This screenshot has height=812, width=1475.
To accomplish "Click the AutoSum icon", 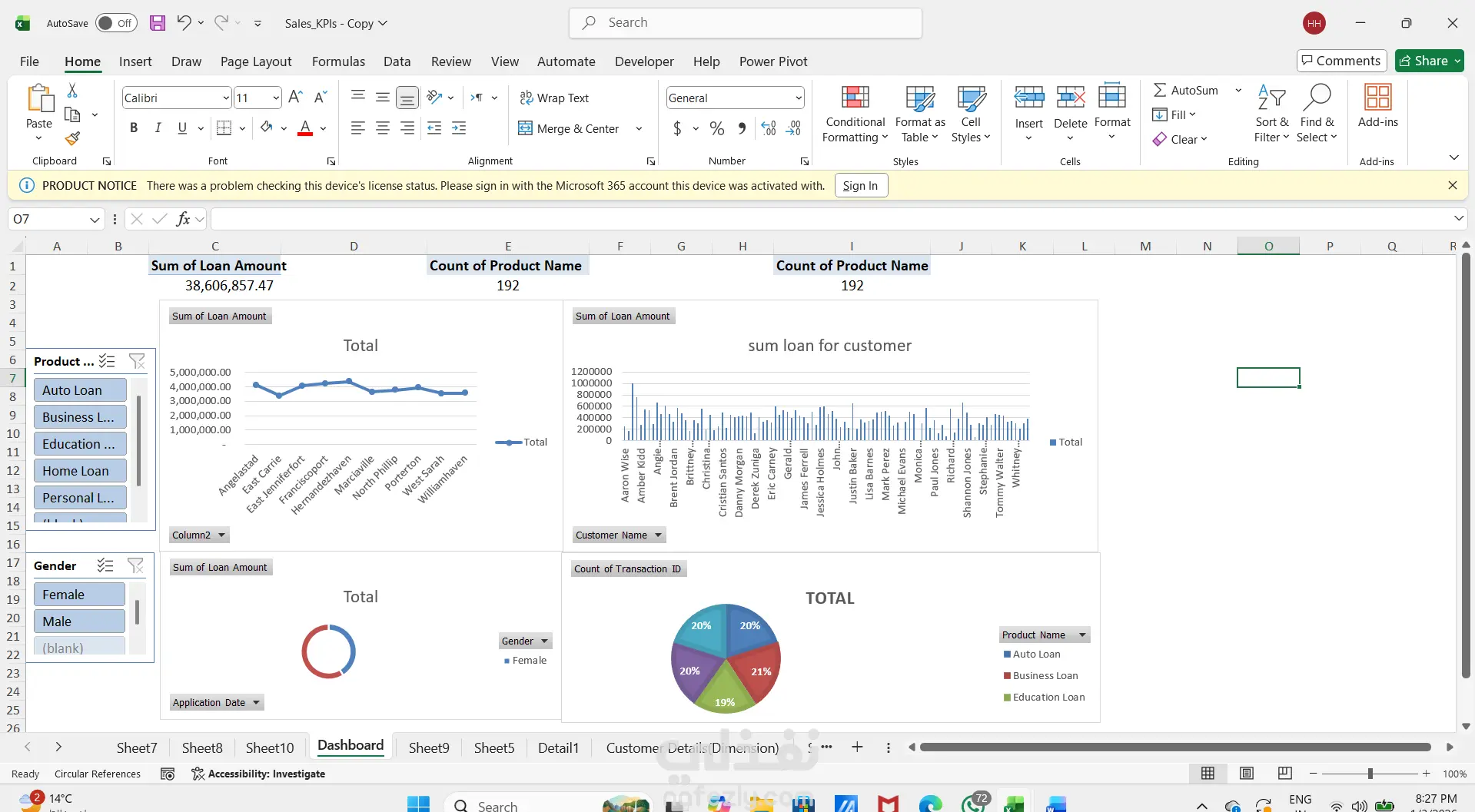I will pyautogui.click(x=1160, y=91).
